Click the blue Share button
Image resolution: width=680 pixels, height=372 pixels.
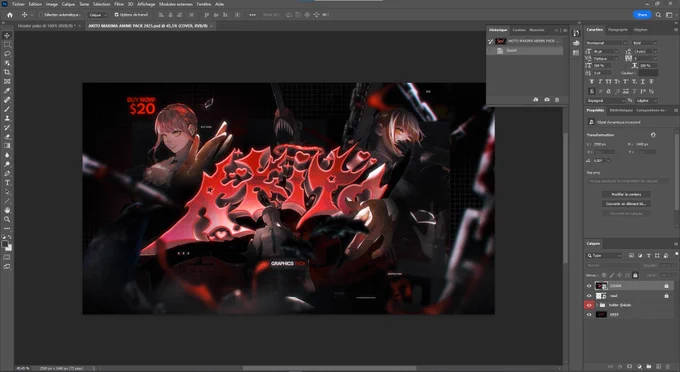[x=642, y=15]
